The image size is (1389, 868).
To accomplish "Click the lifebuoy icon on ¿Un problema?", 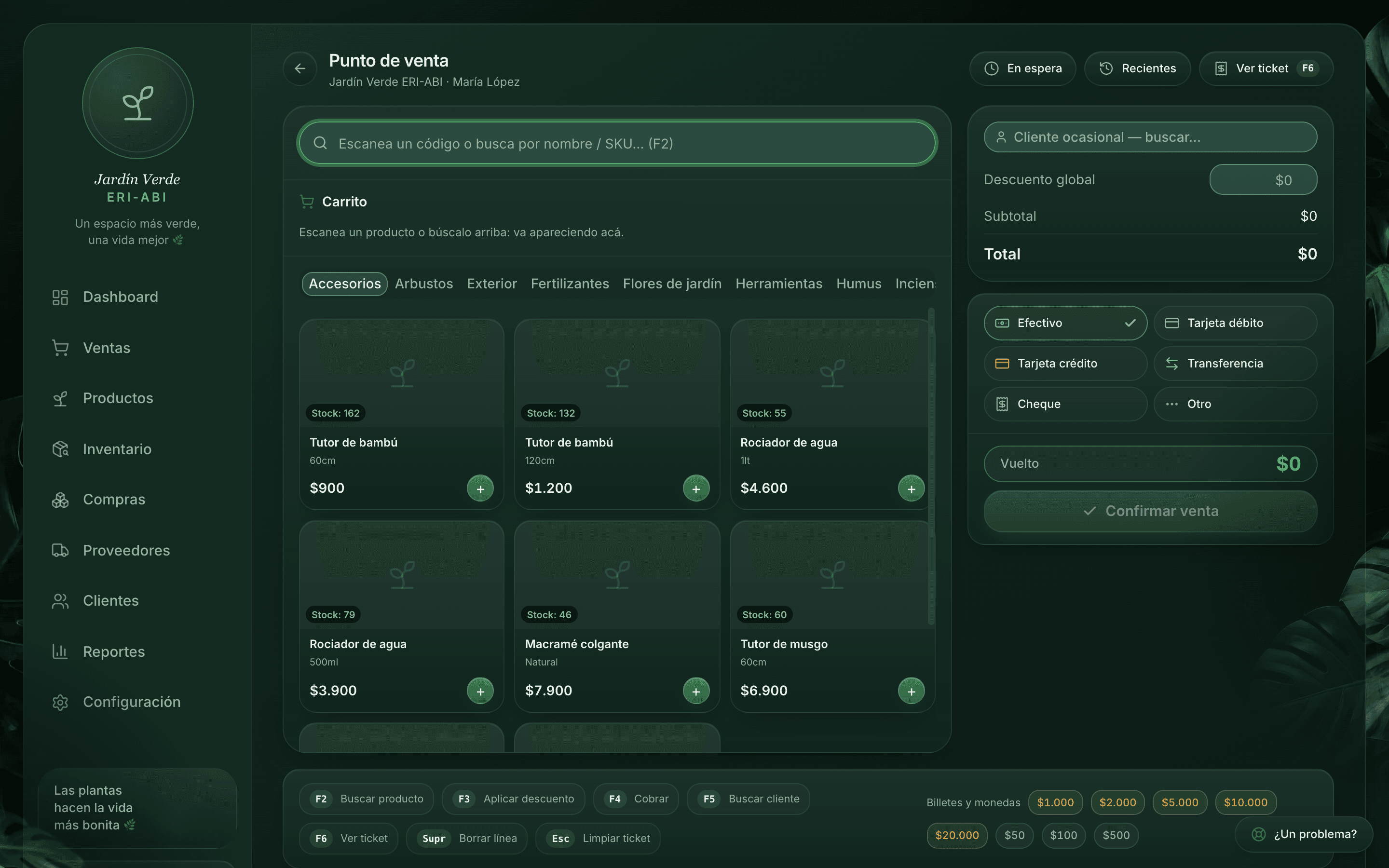I will click(1259, 834).
